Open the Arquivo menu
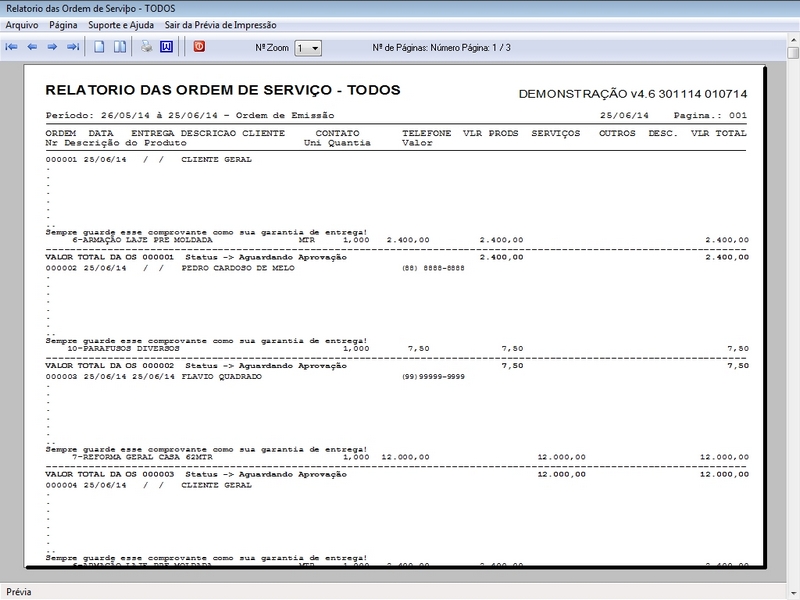This screenshot has height=600, width=800. point(20,26)
